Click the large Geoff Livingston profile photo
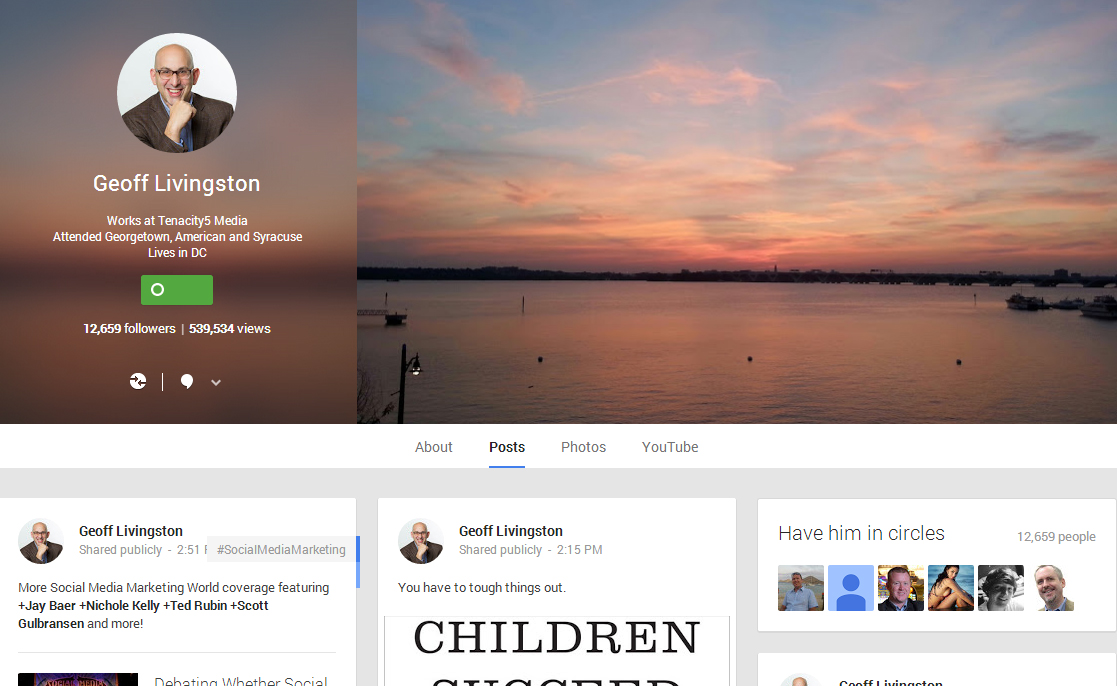 177,93
